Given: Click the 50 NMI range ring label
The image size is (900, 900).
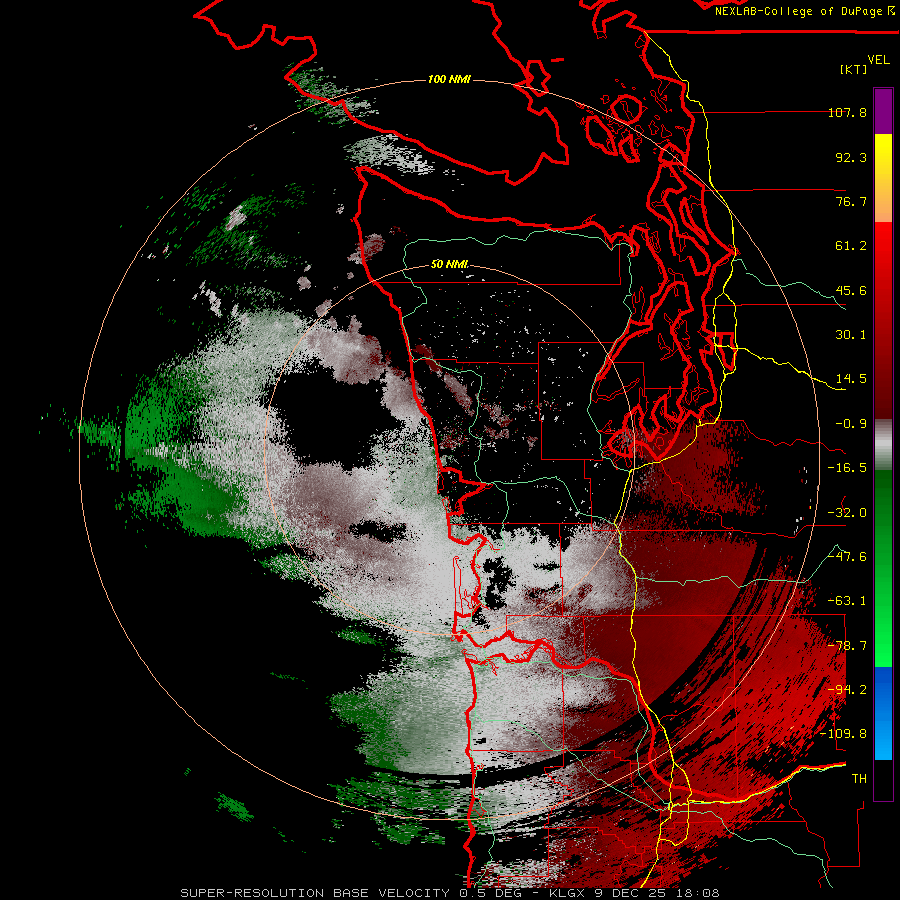Looking at the screenshot, I should (x=449, y=264).
